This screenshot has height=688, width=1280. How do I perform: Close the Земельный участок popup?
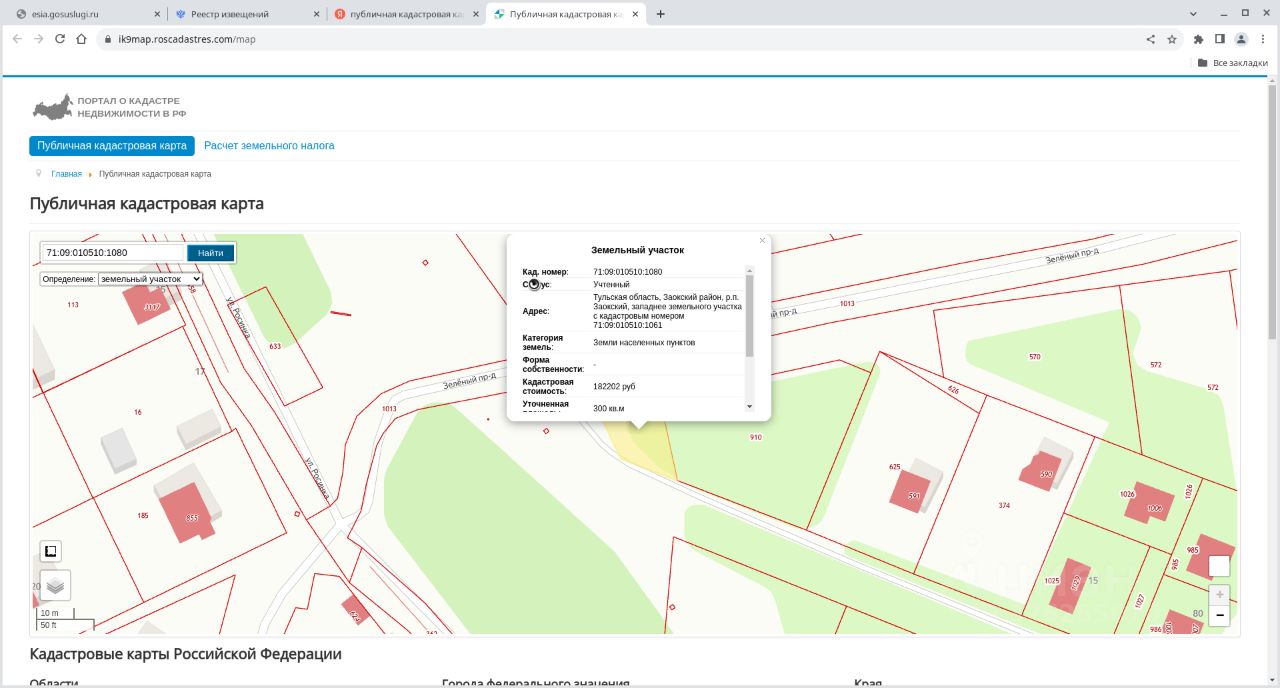coord(762,240)
